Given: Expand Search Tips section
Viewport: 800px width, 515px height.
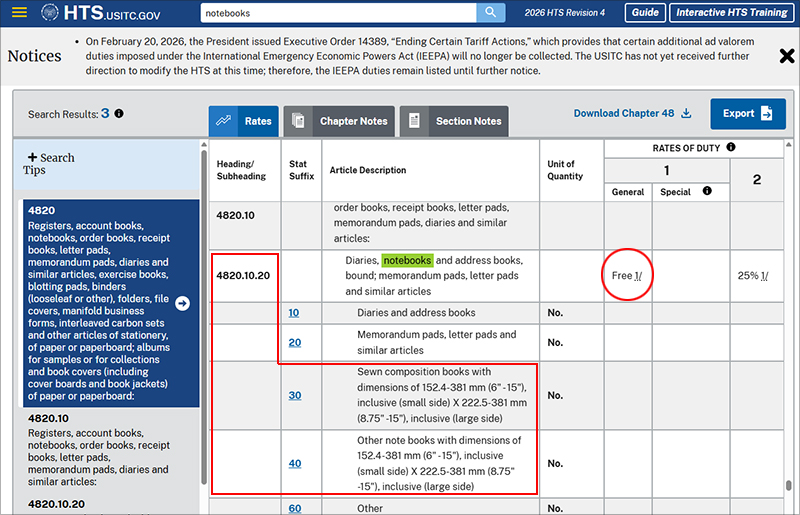Looking at the screenshot, I should pos(50,164).
